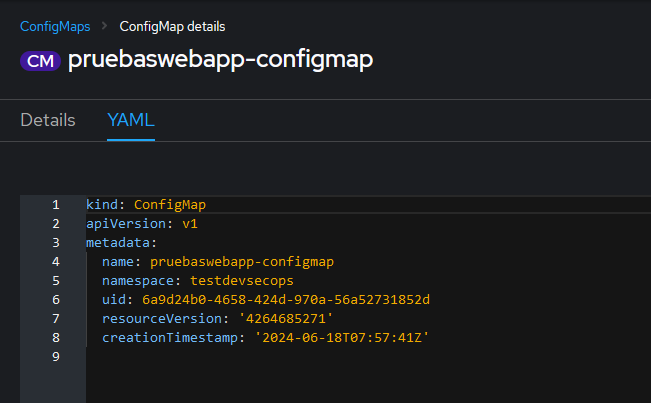
Task: Select the YAML tab
Action: click(x=131, y=120)
